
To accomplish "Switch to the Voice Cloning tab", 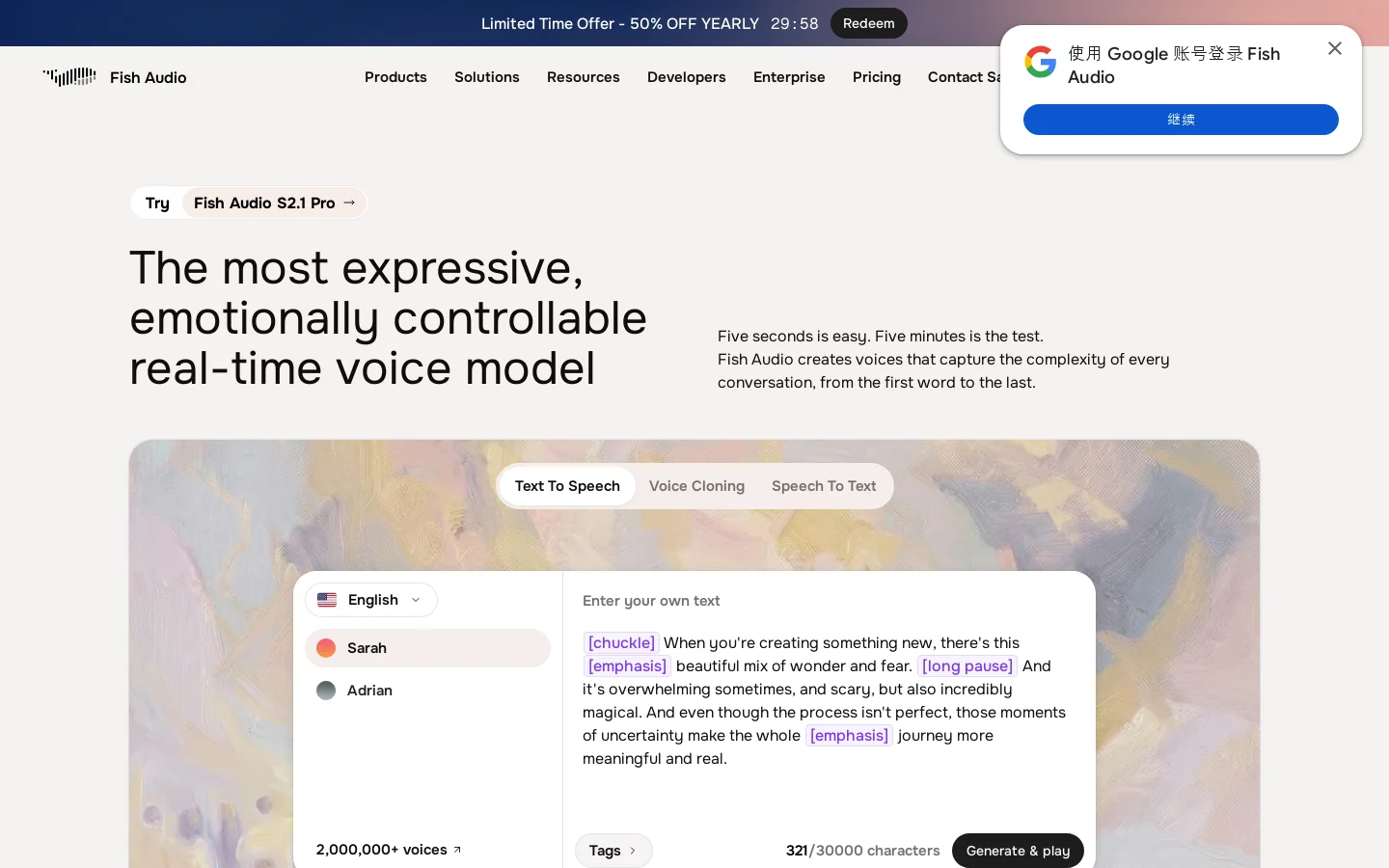I will tap(696, 486).
